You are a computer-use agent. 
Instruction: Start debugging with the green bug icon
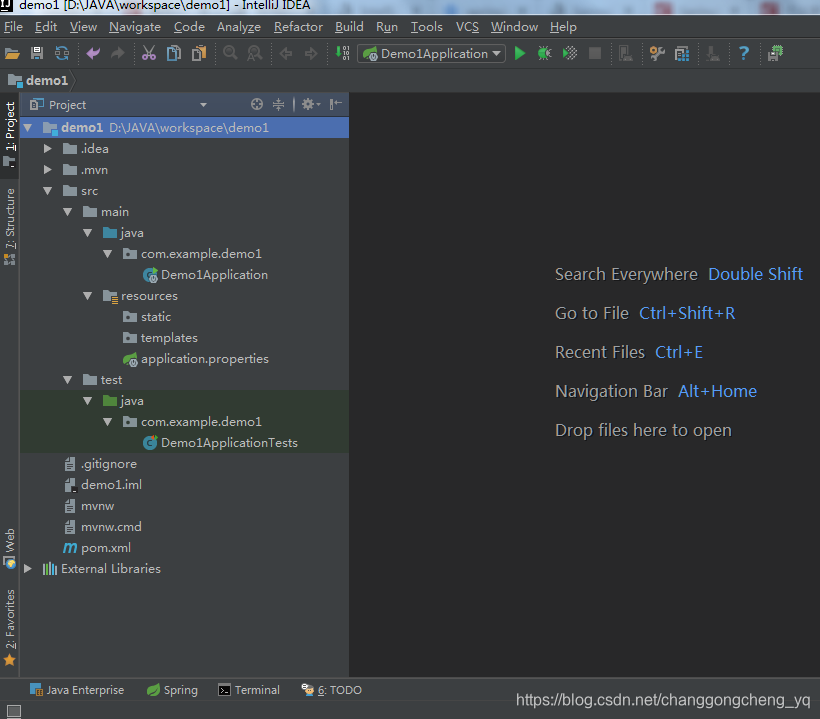click(x=544, y=53)
